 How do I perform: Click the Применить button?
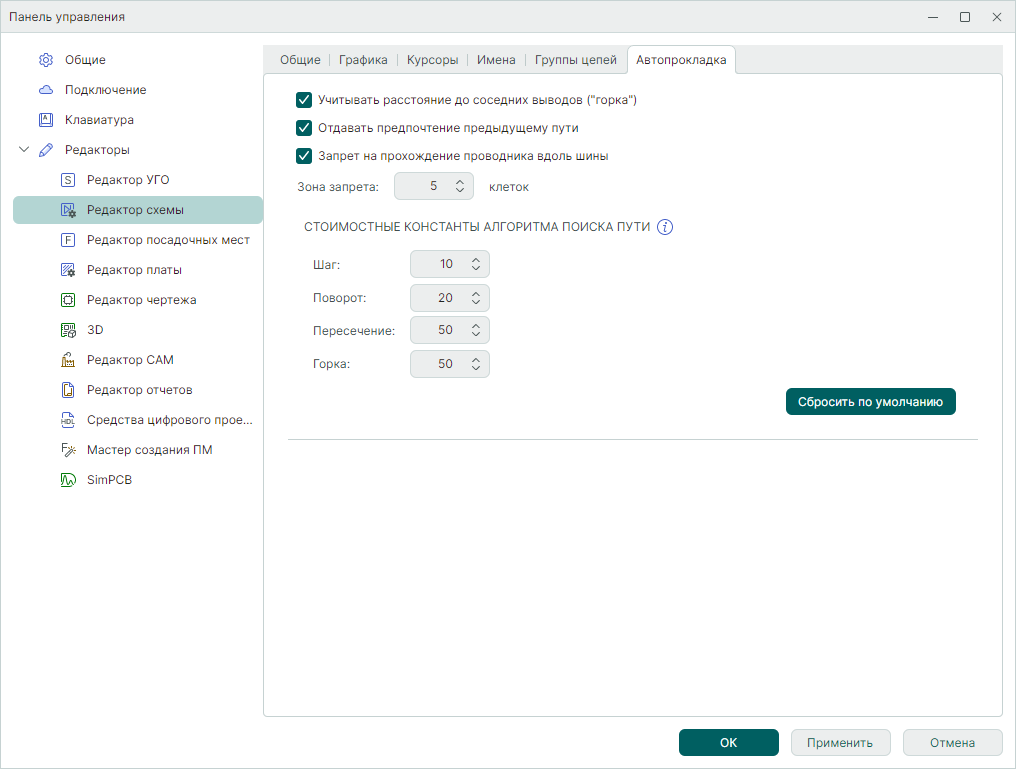pos(841,743)
